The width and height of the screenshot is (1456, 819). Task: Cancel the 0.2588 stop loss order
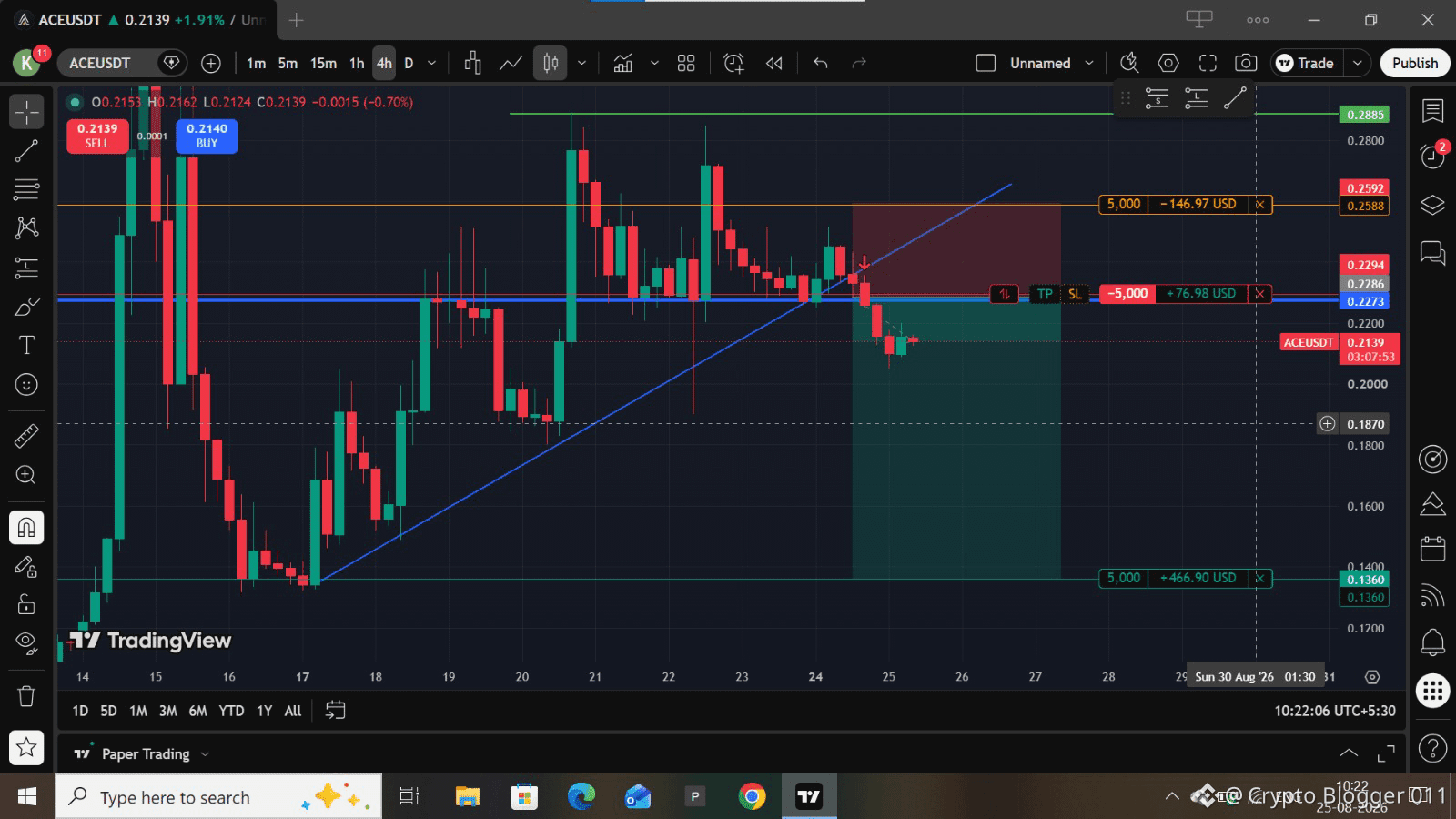[1259, 205]
